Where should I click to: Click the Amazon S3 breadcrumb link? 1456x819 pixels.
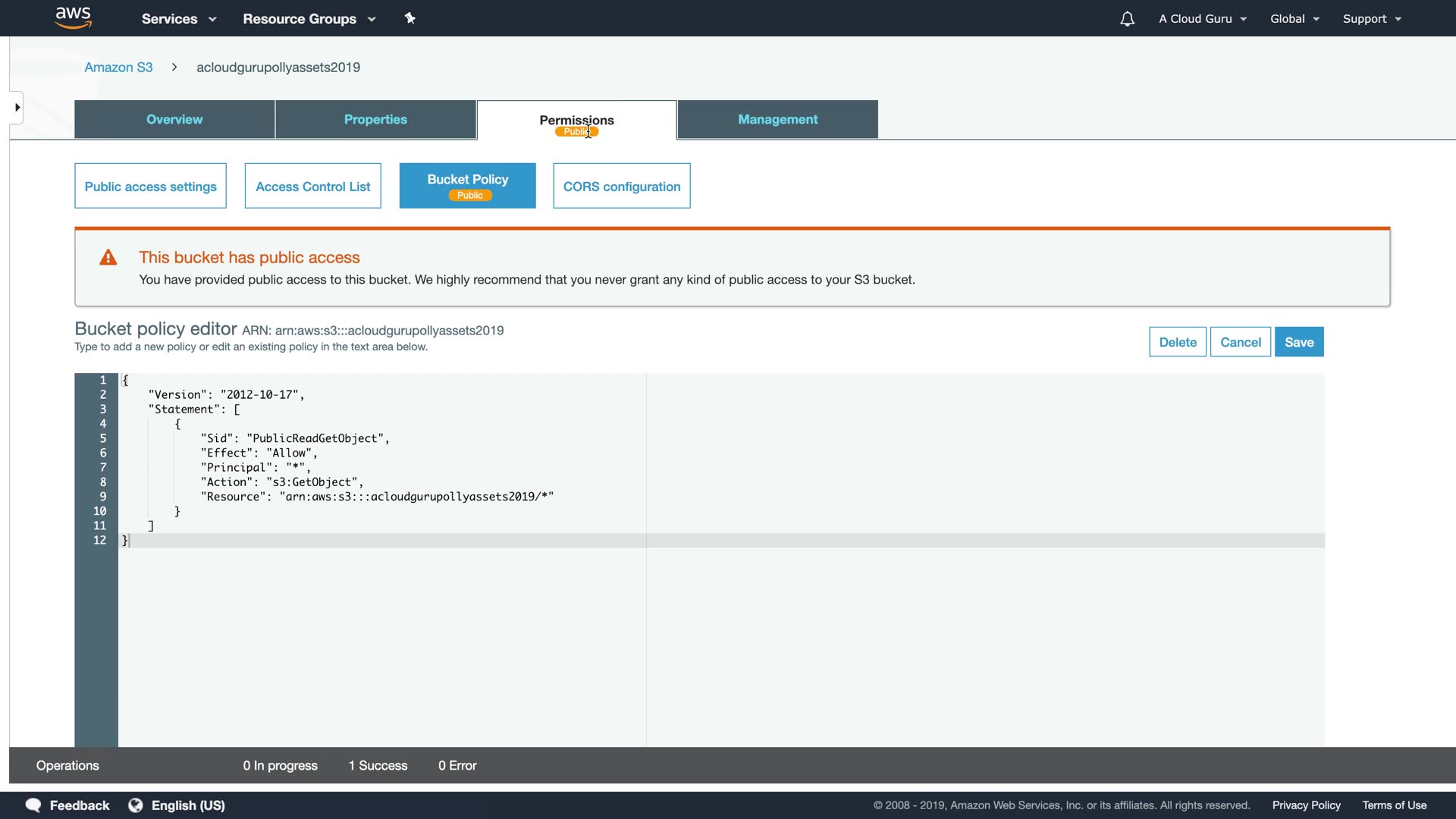(x=118, y=67)
